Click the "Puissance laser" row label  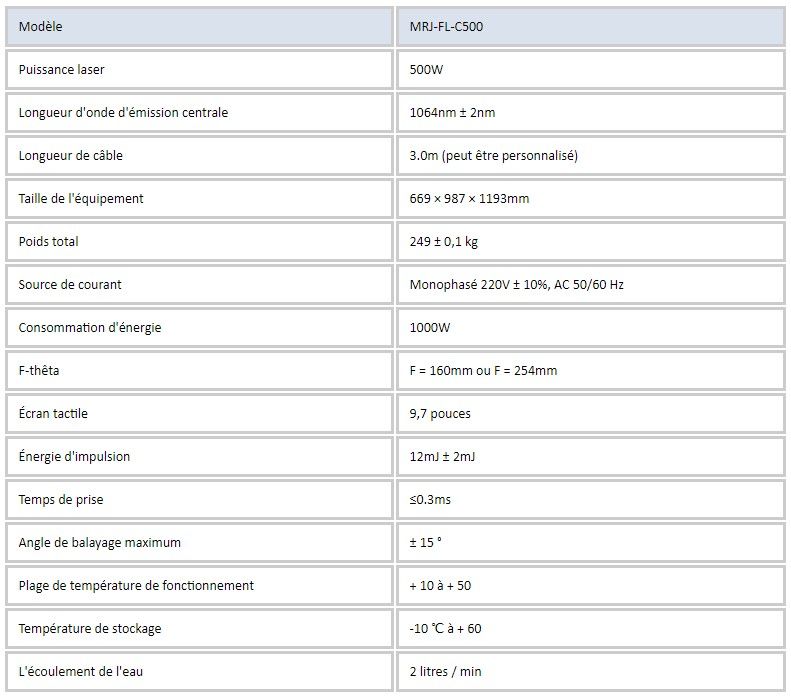pos(61,70)
